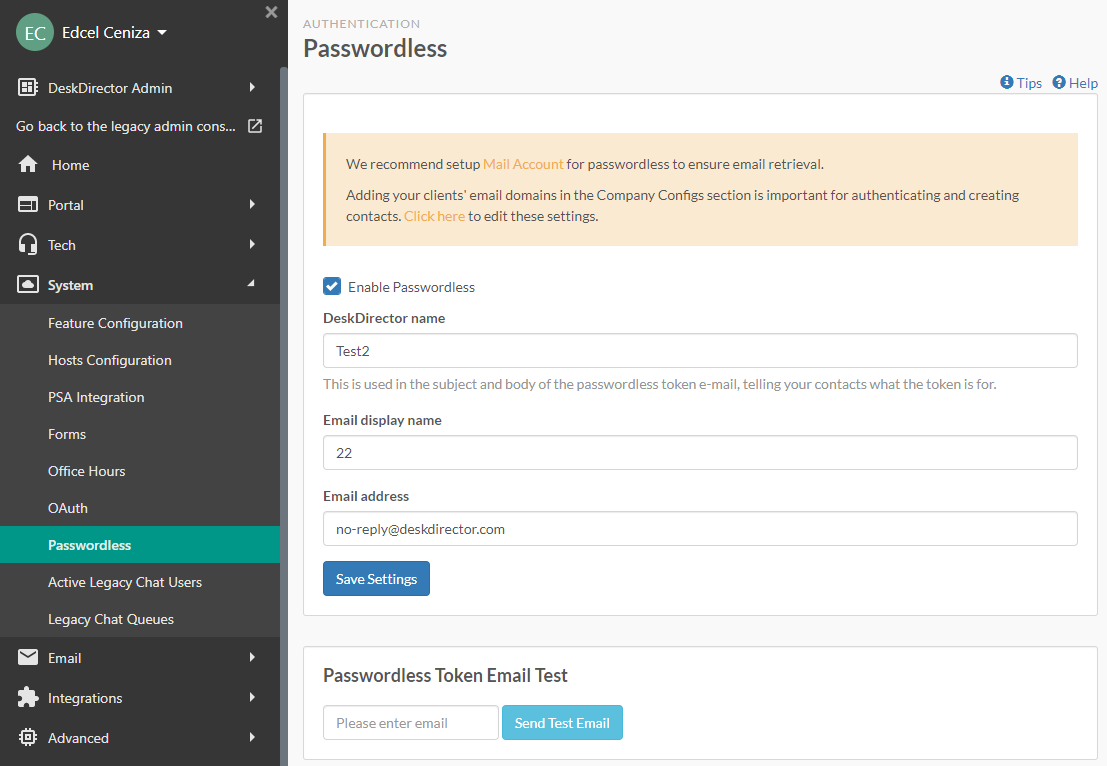Open Active Legacy Chat Users
Screen dimensions: 1107x766
tap(124, 582)
